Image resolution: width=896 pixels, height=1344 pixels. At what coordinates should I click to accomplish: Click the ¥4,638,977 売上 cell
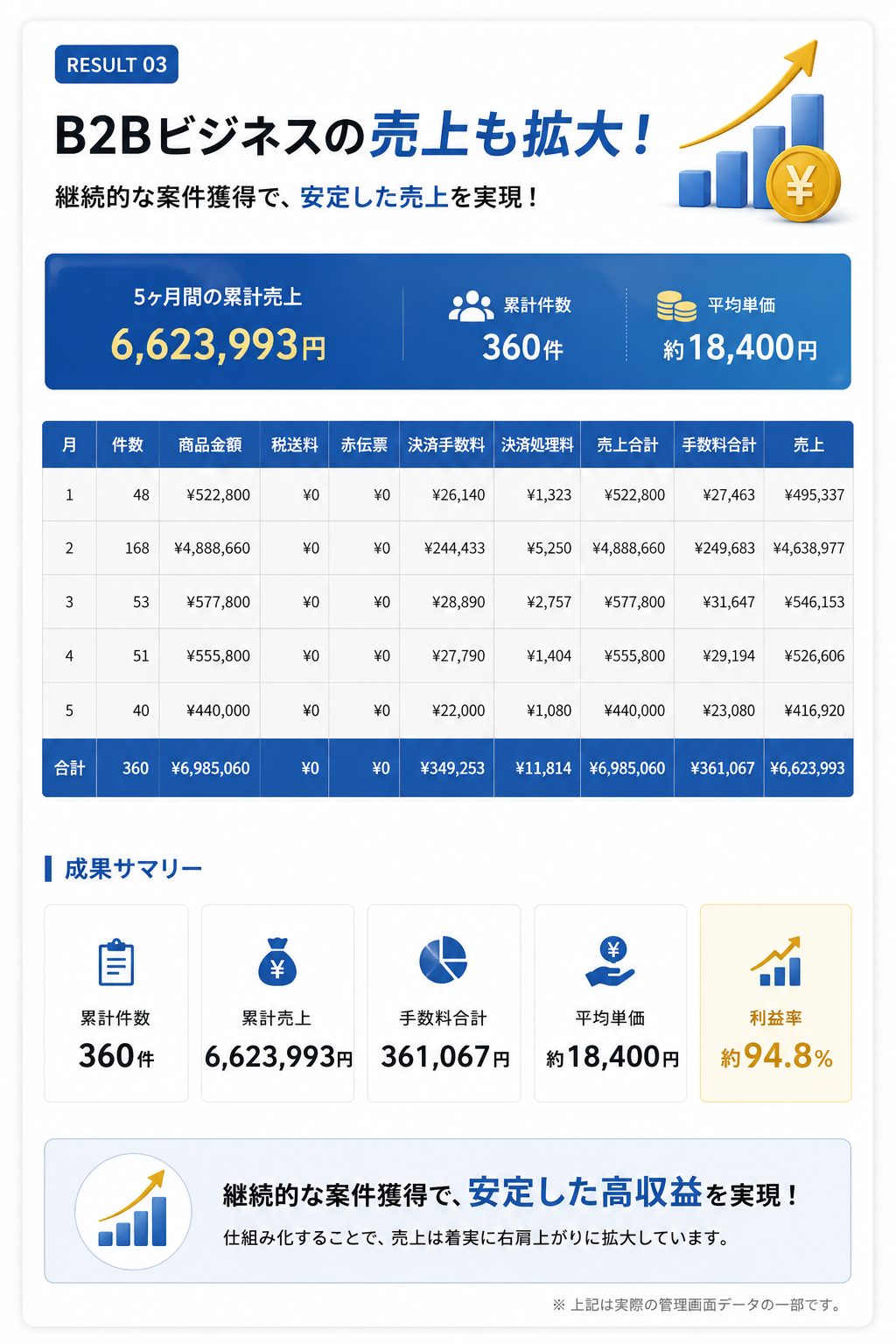[x=808, y=549]
